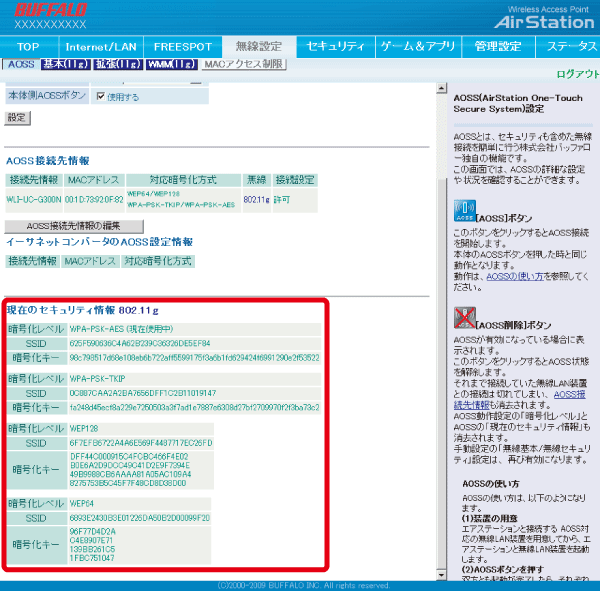The width and height of the screenshot is (600, 591).
Task: Open the ゲーム&アプリ tab
Action: [418, 47]
